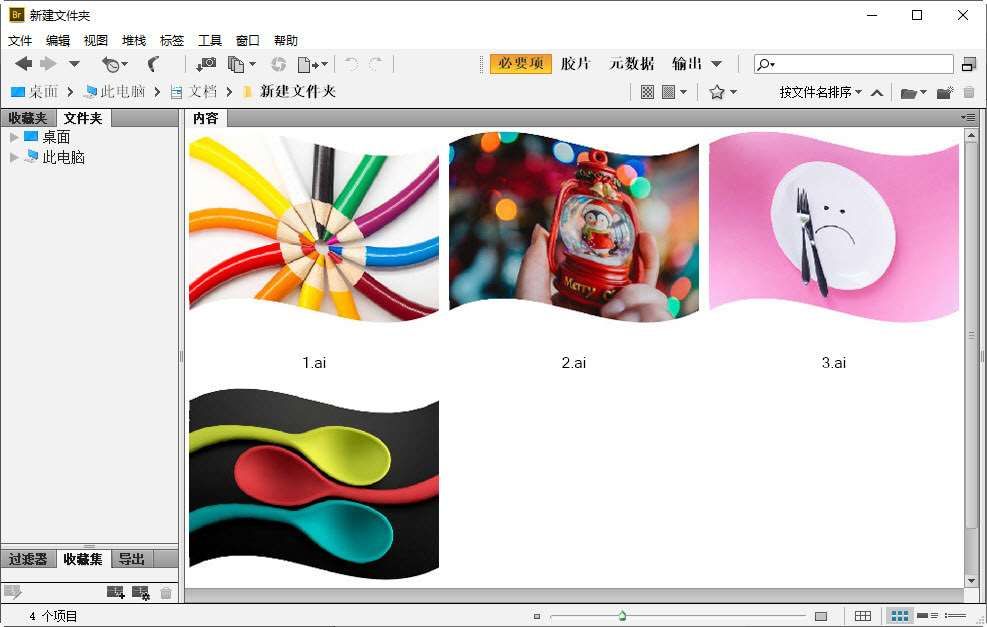Open the 内容 panel options menu icon

coord(967,118)
